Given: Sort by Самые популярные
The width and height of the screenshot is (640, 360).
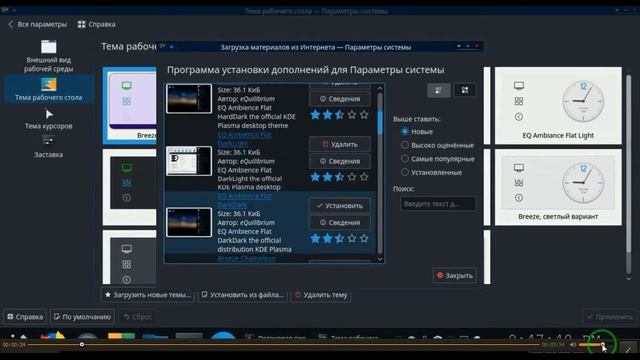Looking at the screenshot, I should click(x=437, y=159).
